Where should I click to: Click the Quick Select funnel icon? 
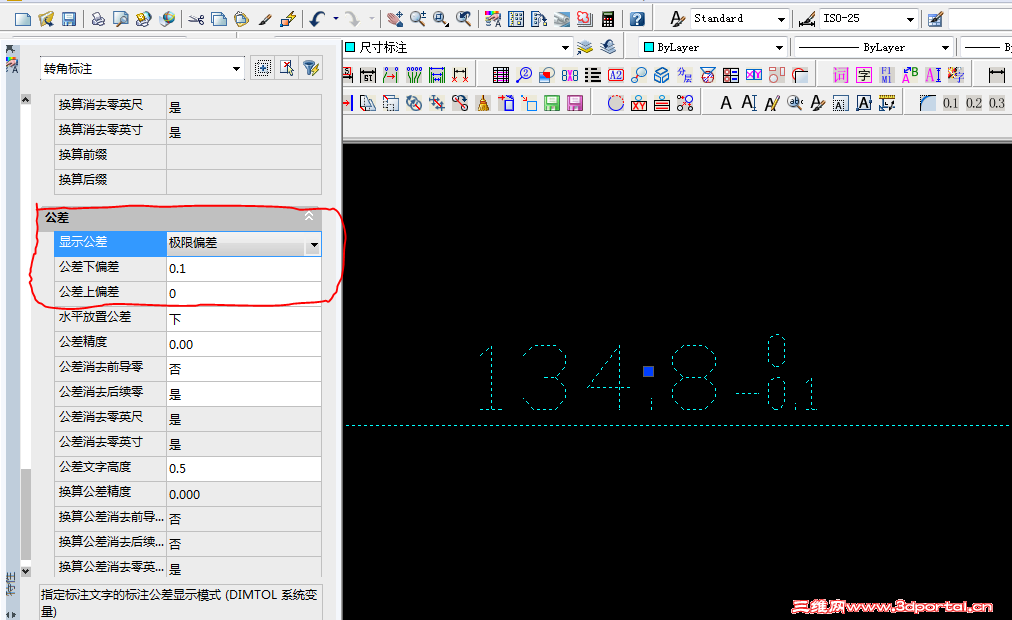(310, 68)
